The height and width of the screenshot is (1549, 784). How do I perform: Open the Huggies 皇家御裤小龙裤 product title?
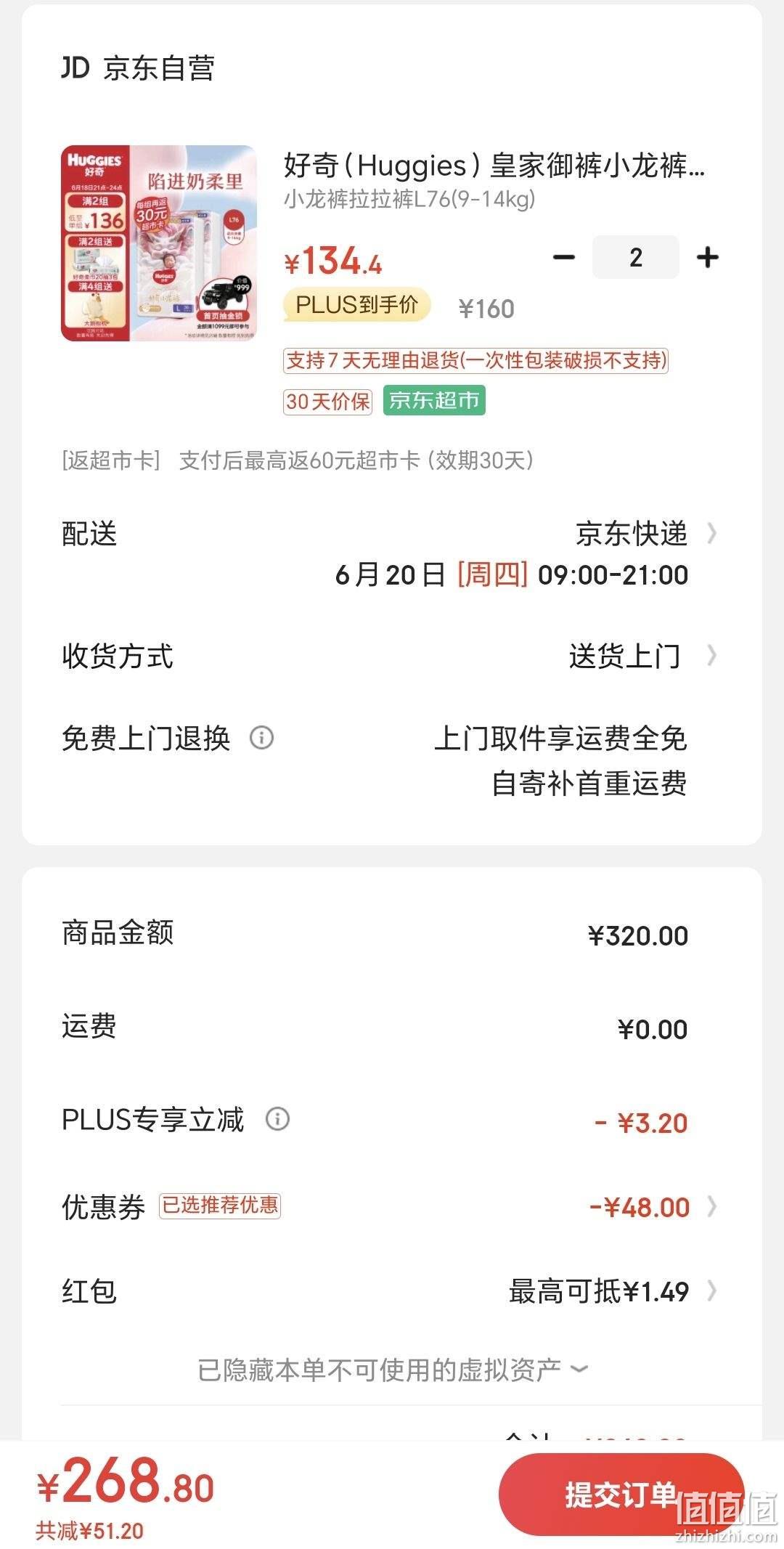(x=494, y=166)
